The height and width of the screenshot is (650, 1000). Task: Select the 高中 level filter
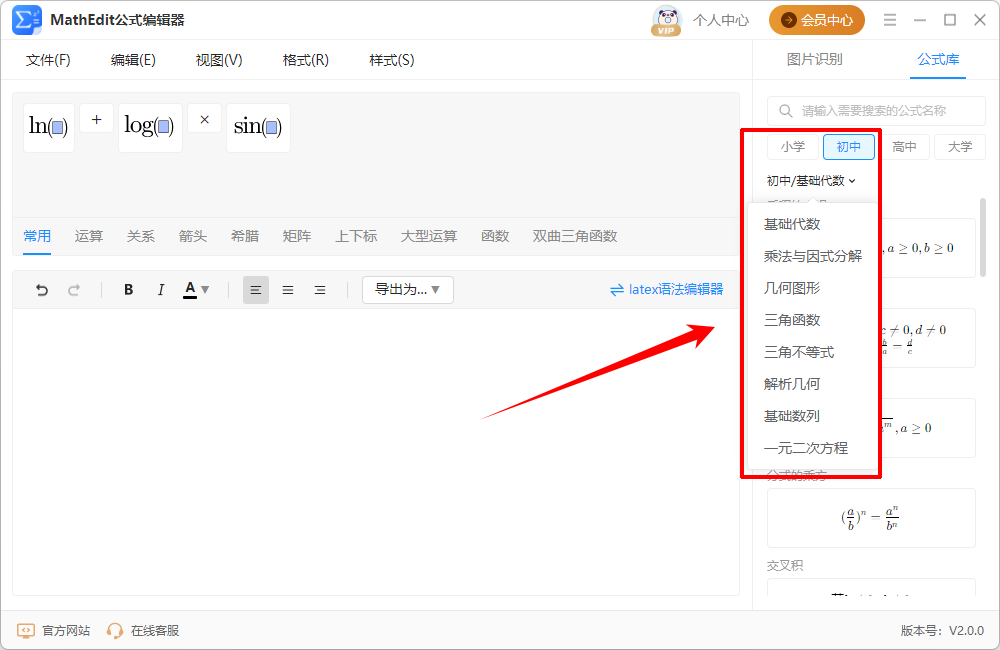pyautogui.click(x=904, y=147)
